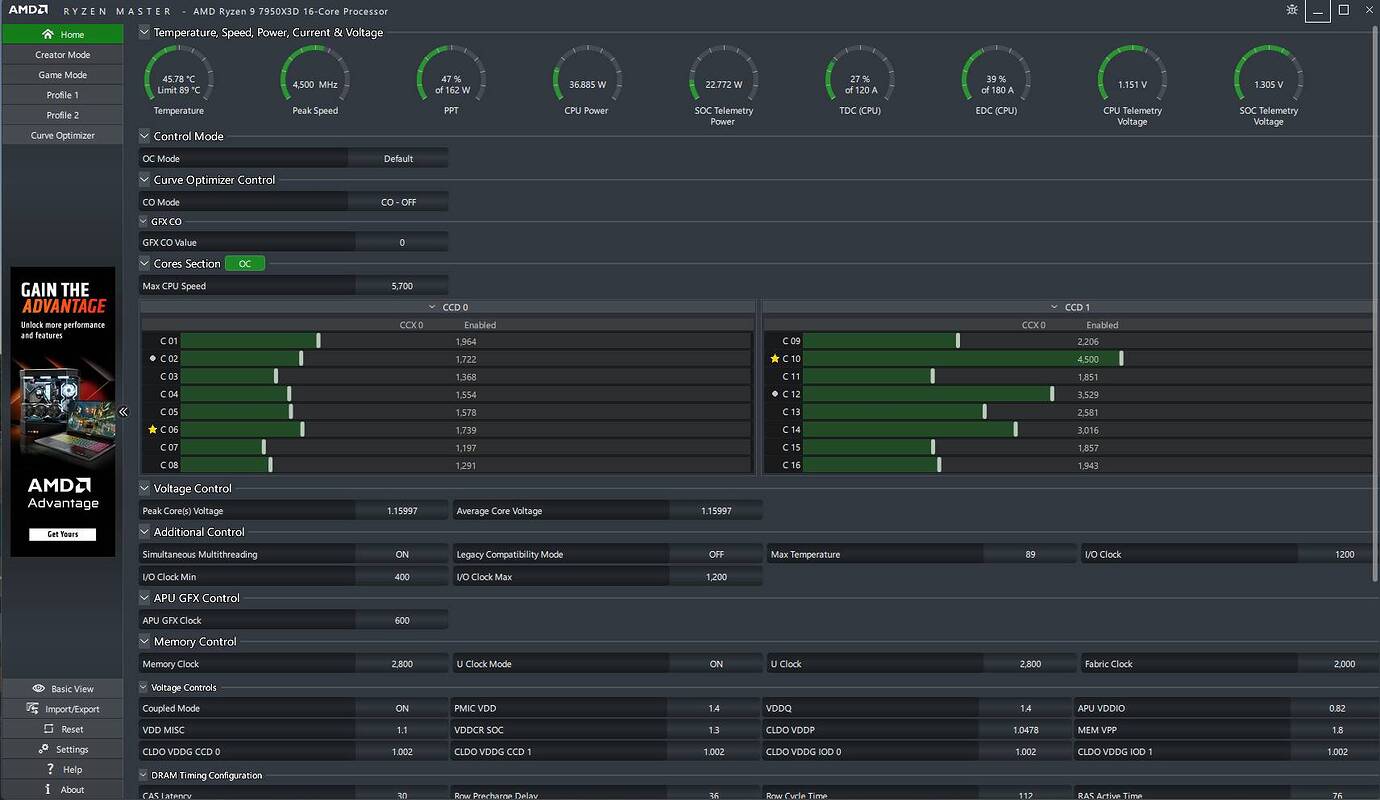Open the About info icon
Image resolution: width=1380 pixels, height=800 pixels.
click(x=50, y=789)
